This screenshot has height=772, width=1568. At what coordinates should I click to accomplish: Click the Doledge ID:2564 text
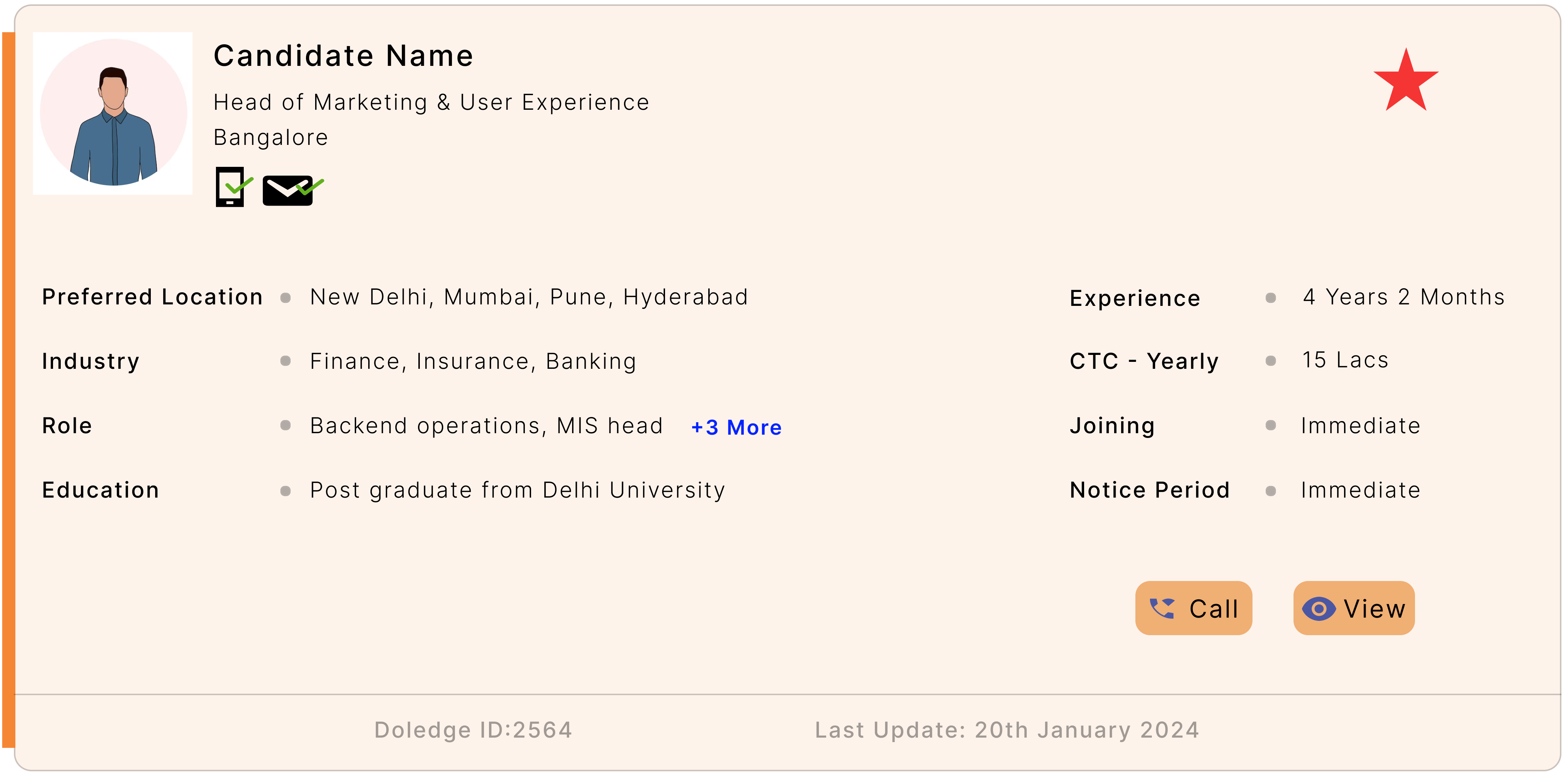(x=473, y=730)
